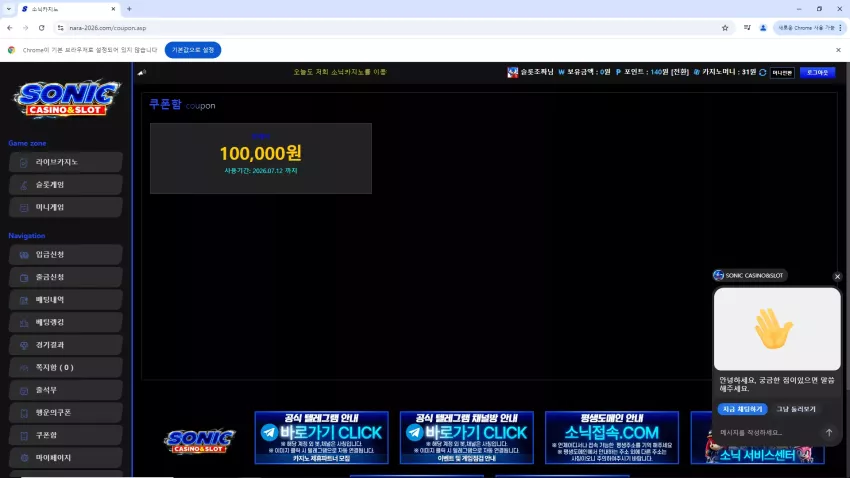
Task: Click the 쪽지함 message icon
Action: pyautogui.click(x=24, y=368)
